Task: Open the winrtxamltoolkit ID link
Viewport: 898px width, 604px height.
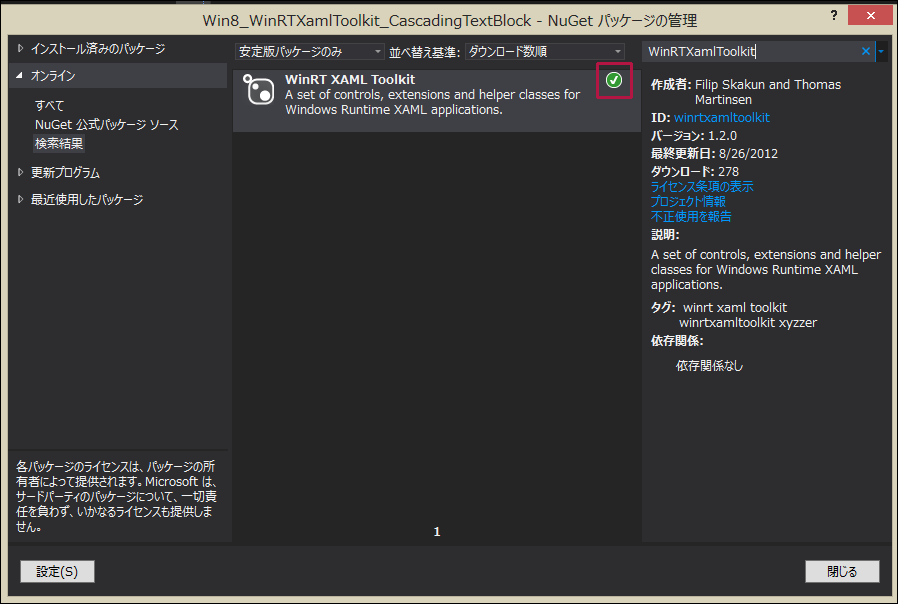Action: 722,117
